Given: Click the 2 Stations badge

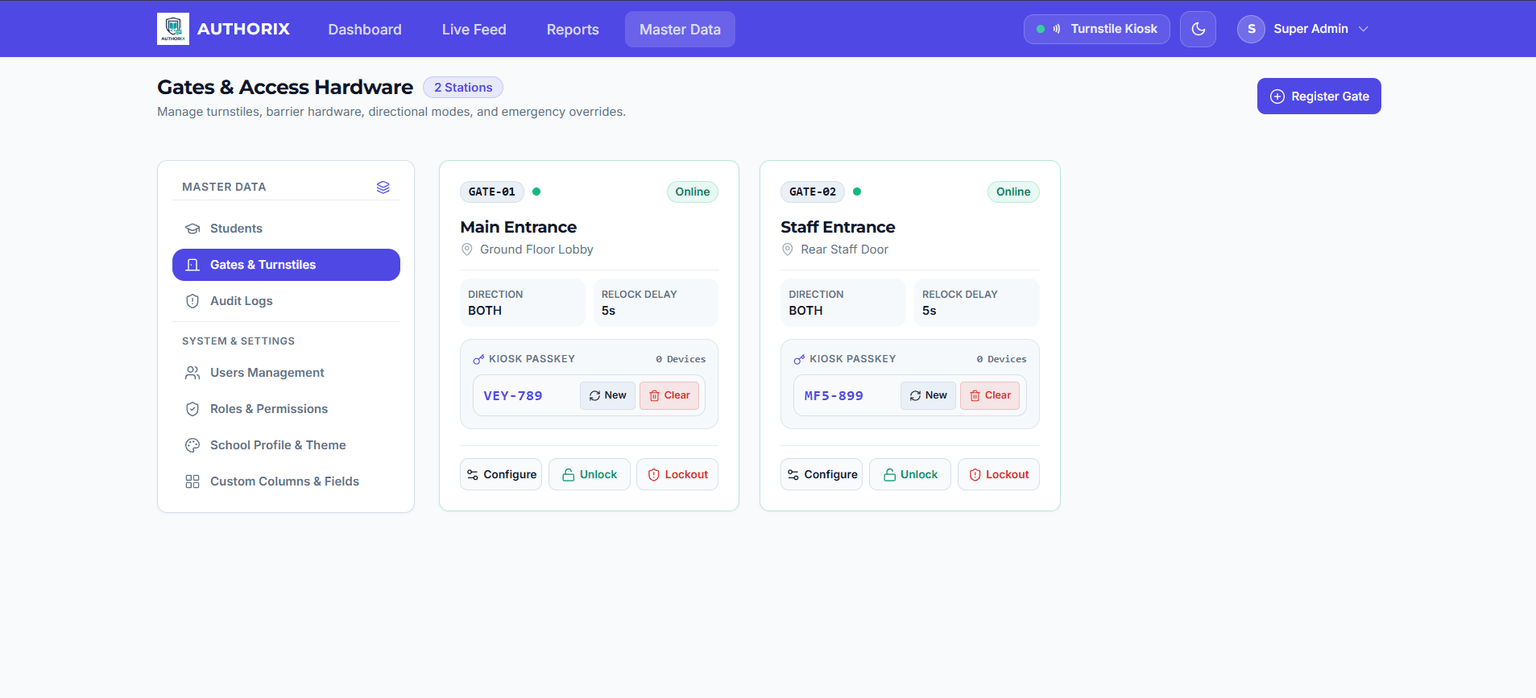Looking at the screenshot, I should (x=463, y=88).
